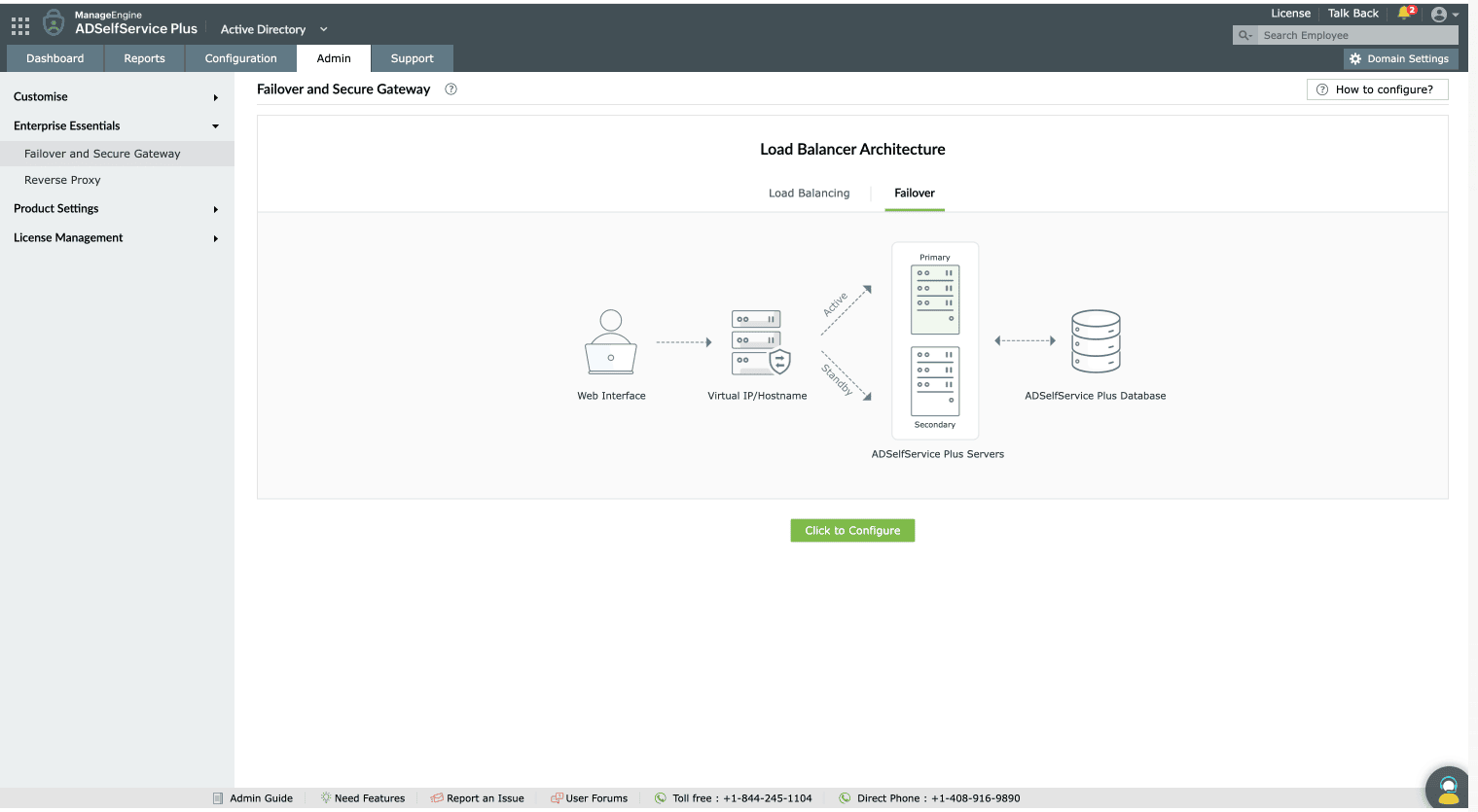
Task: Focus the Search Employee field
Action: 1358,35
